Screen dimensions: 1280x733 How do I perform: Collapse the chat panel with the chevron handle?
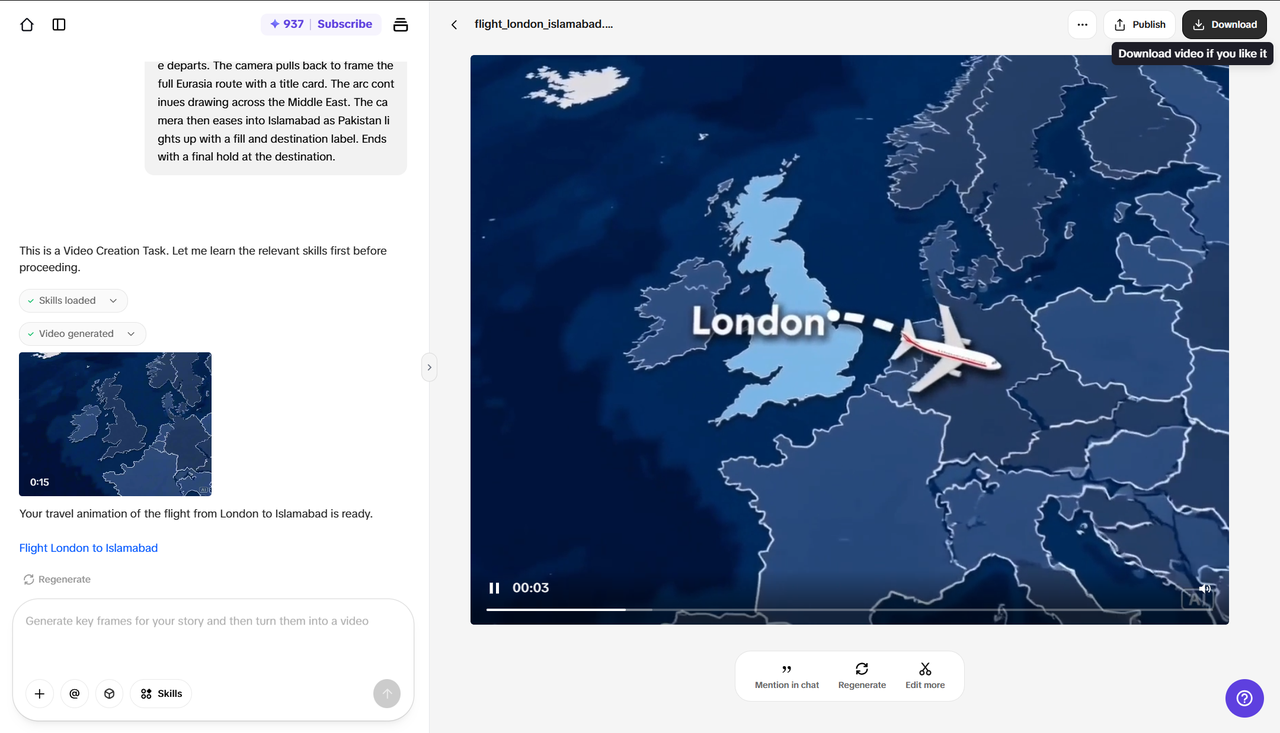pos(429,367)
